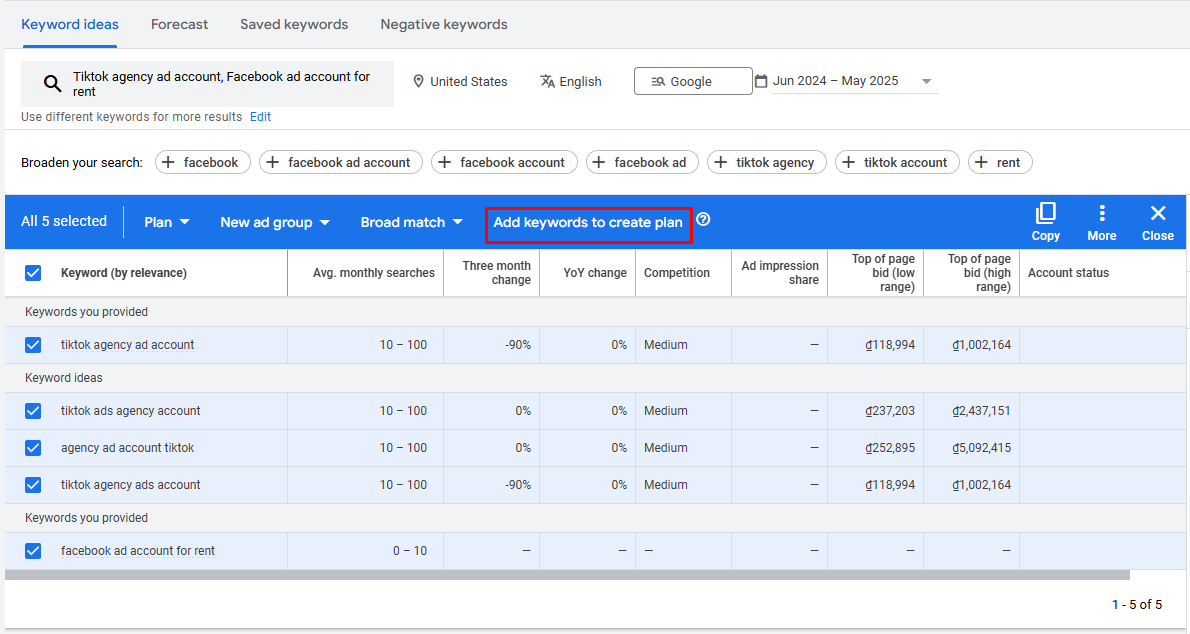Click plus icon on 'tiktok account' chip

(848, 162)
